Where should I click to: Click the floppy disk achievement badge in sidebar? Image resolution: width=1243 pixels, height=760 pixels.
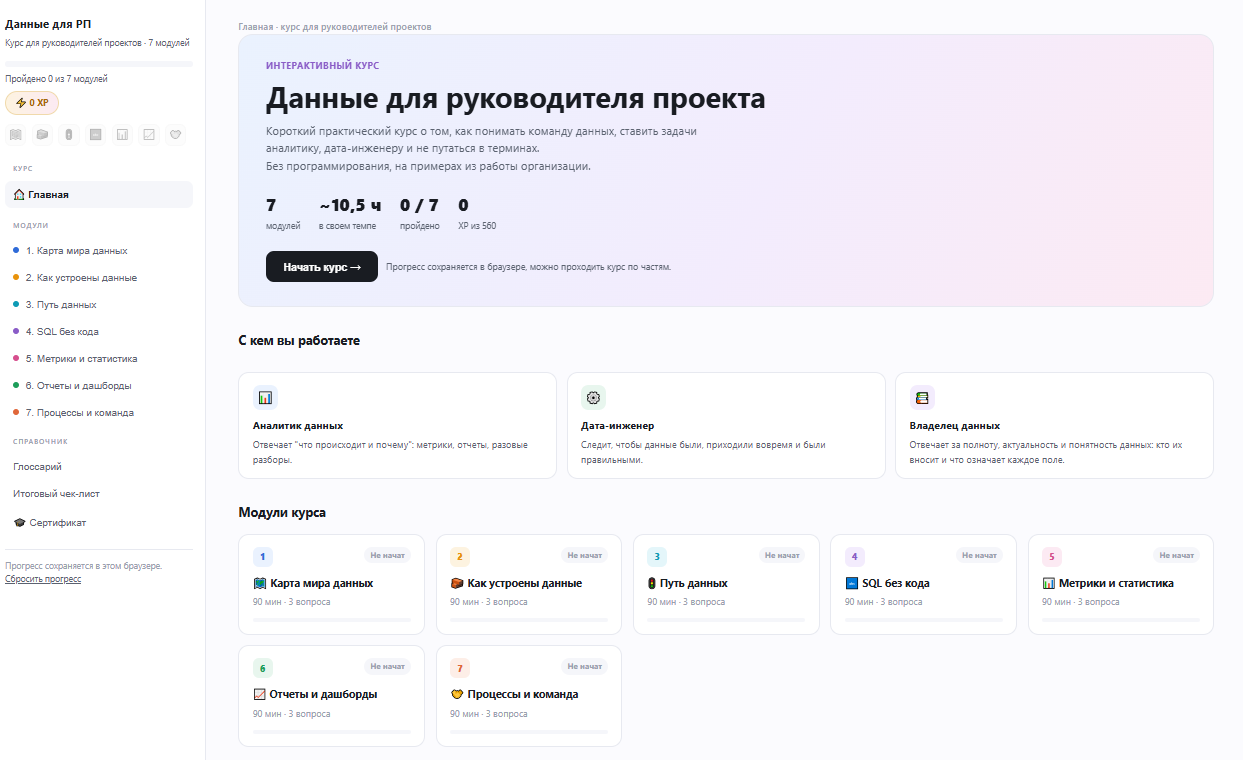[x=95, y=134]
